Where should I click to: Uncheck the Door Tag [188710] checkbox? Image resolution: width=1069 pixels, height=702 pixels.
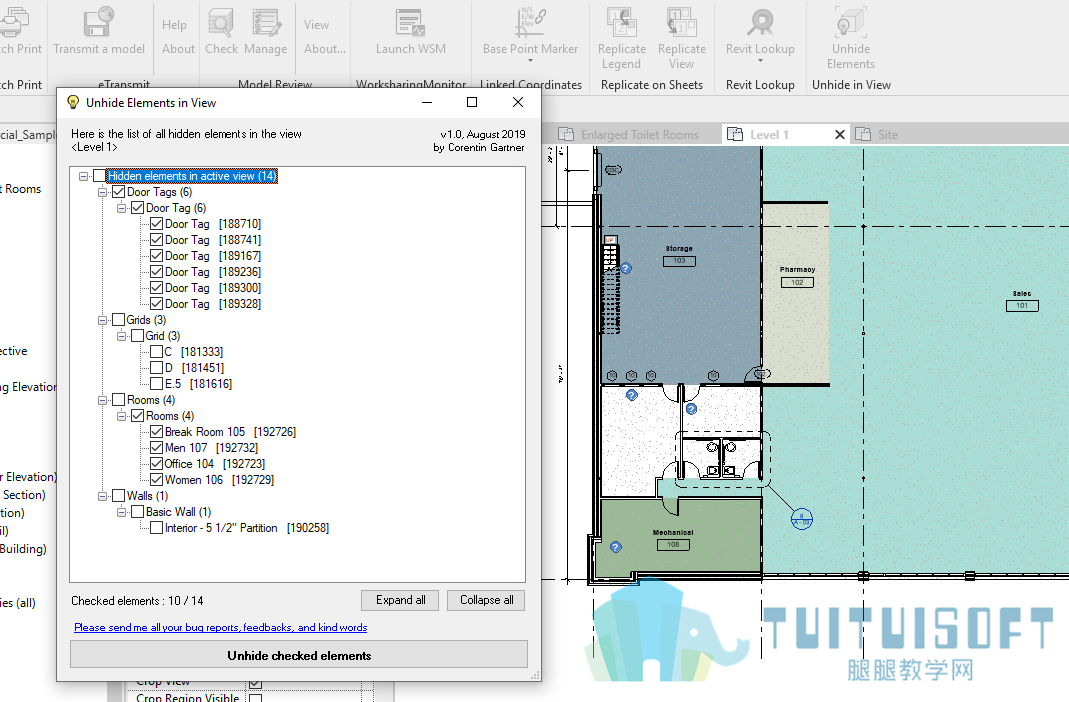(156, 224)
